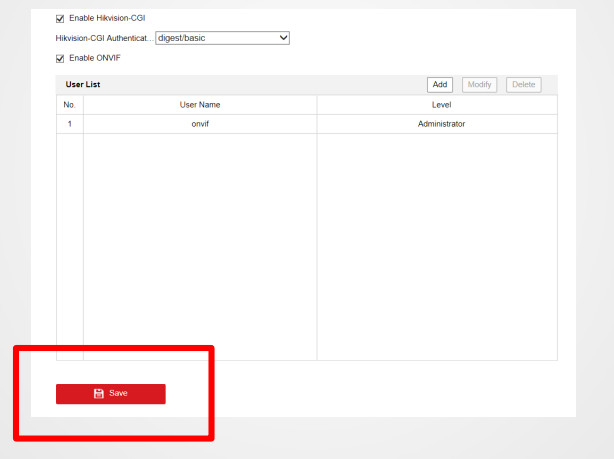Viewport: 614px width, 459px height.
Task: Click the No. column header
Action: [69, 105]
